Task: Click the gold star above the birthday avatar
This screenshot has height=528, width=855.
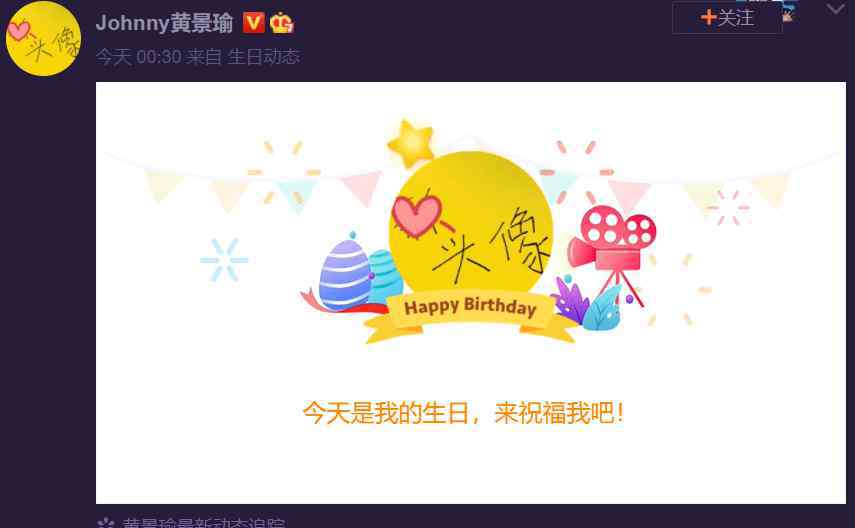Action: pos(411,143)
